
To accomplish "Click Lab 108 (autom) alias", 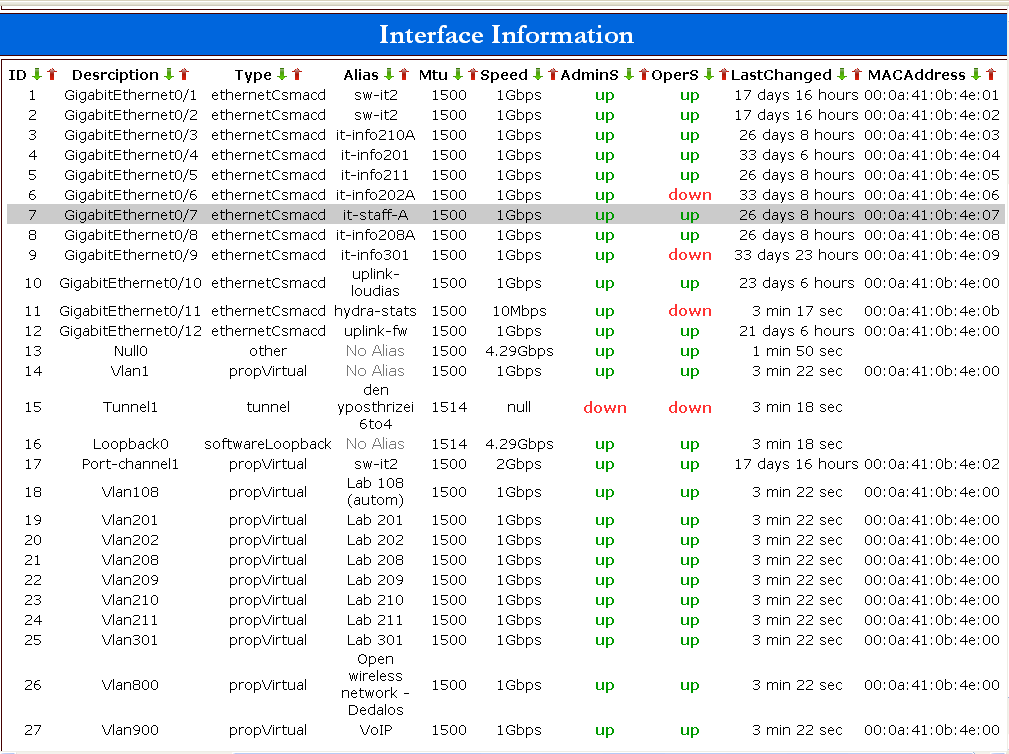I will coord(376,492).
